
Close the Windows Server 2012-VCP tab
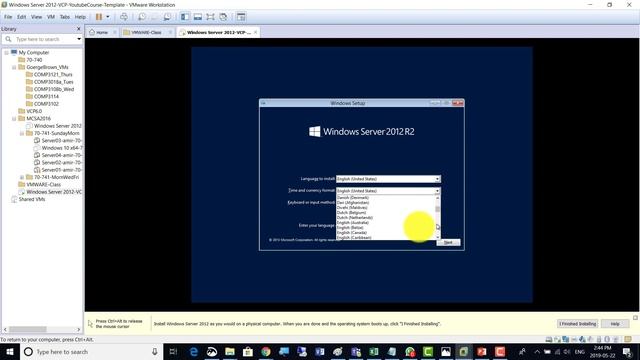tap(256, 32)
